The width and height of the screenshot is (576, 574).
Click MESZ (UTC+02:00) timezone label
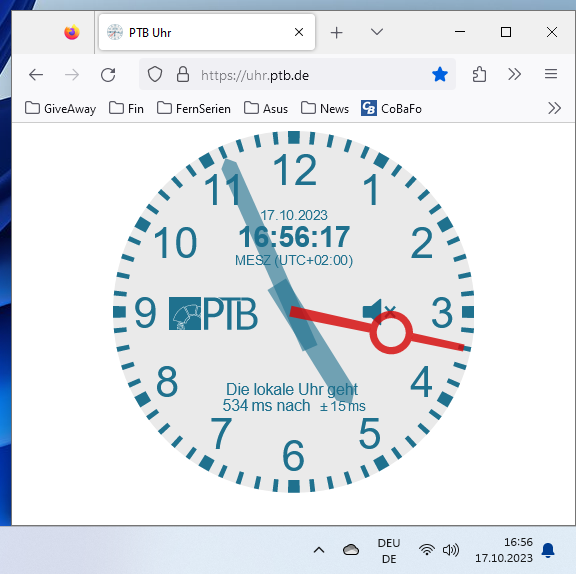(x=294, y=260)
